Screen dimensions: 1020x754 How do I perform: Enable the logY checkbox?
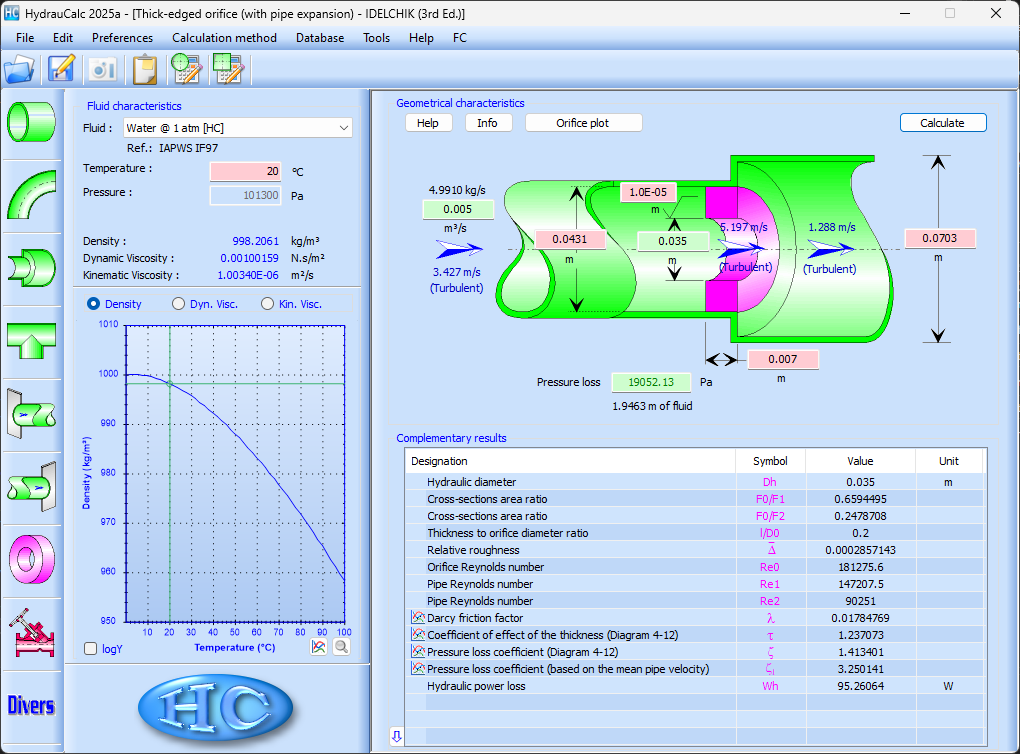click(x=92, y=649)
